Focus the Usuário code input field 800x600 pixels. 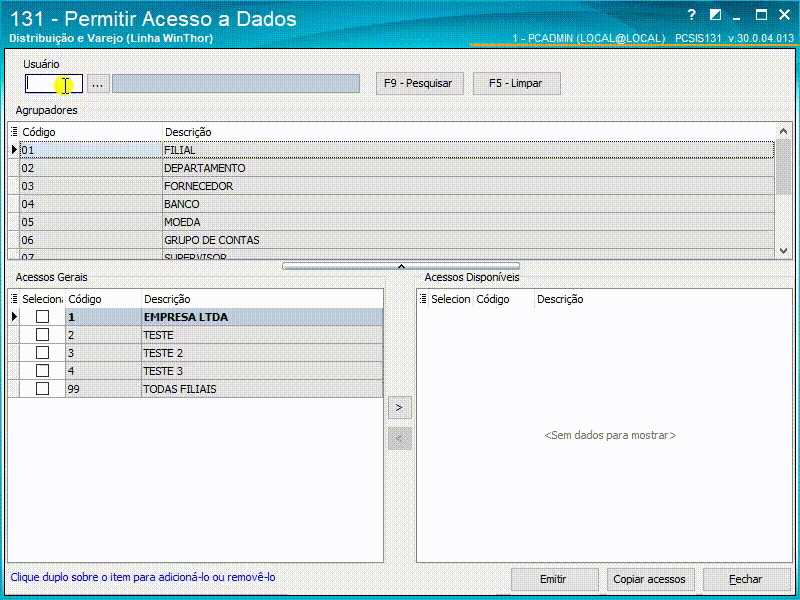[54, 84]
